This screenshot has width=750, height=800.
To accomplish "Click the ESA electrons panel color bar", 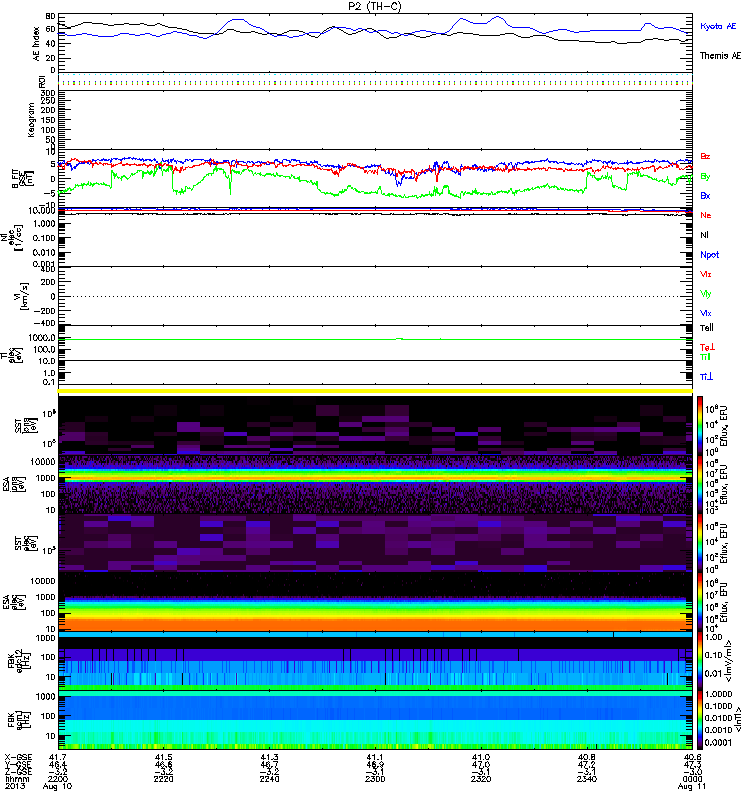I will pos(700,601).
